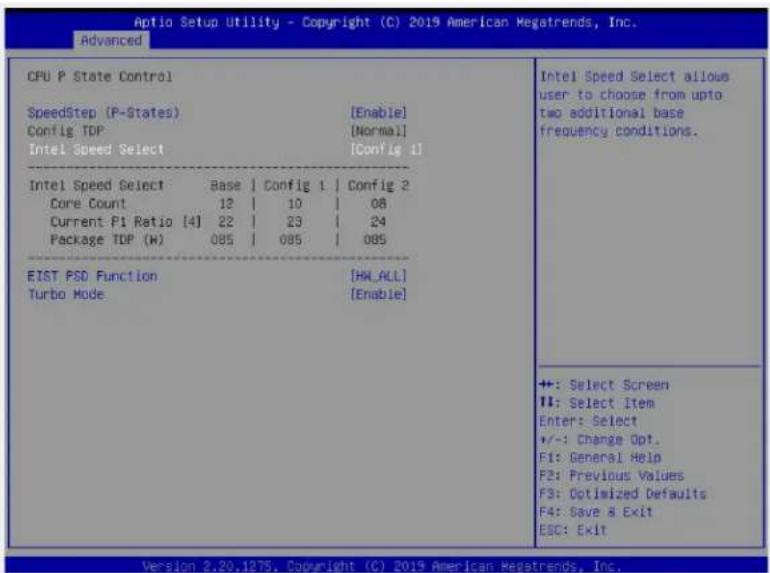Open the Advanced tab
The image size is (770, 573).
111,40
